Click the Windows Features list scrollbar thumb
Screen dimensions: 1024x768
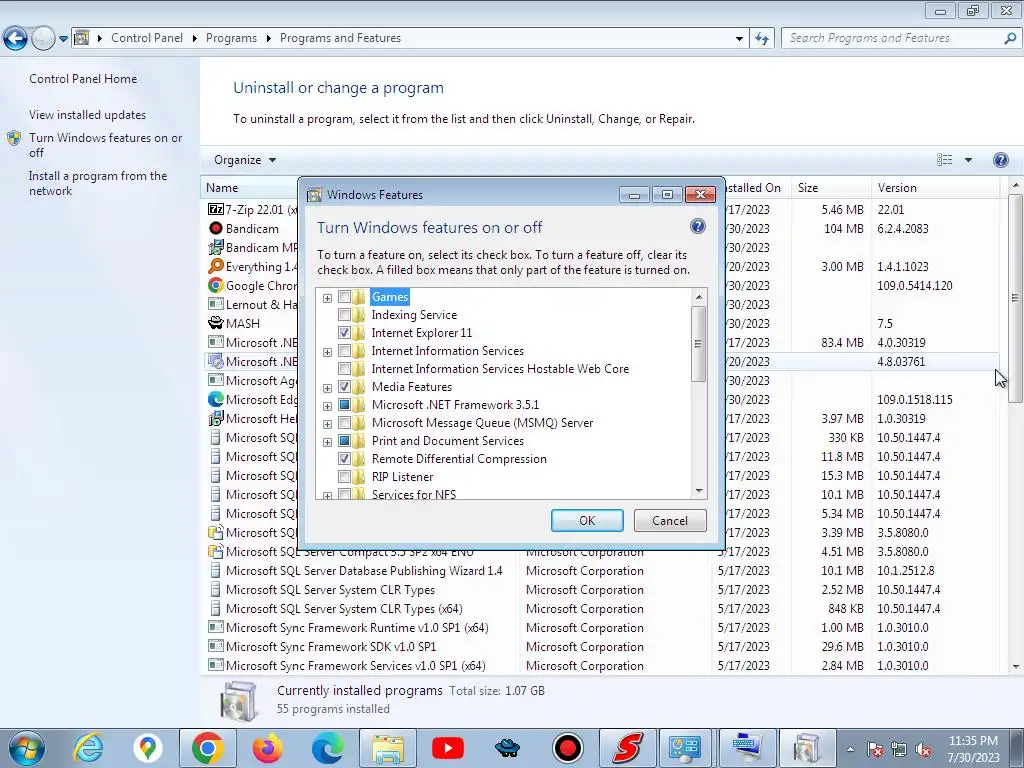point(698,344)
